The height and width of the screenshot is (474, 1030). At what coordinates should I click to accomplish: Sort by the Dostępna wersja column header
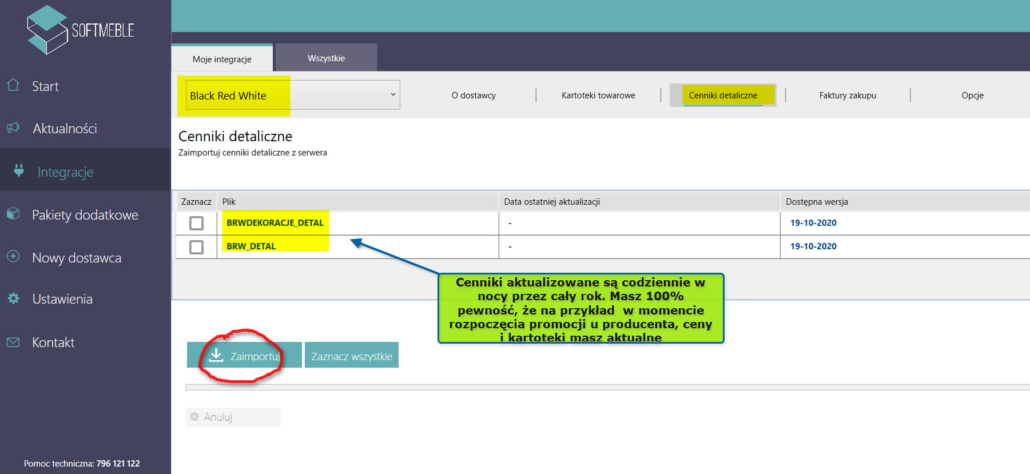coord(817,202)
